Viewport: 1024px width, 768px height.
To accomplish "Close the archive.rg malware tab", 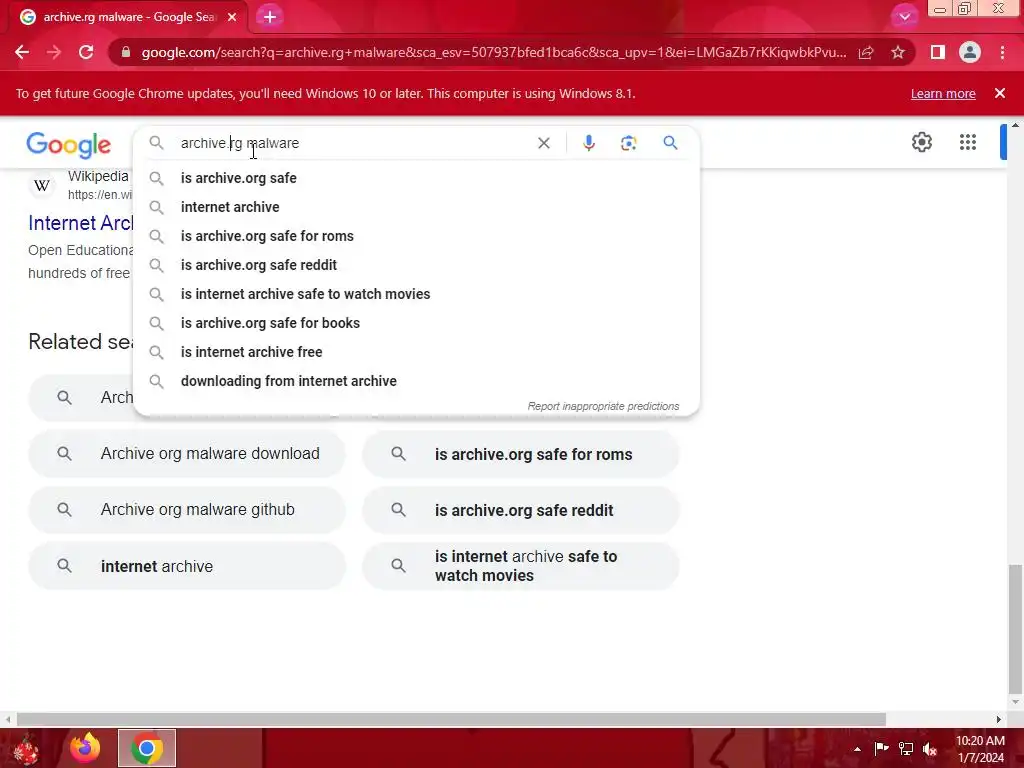I will pos(232,17).
